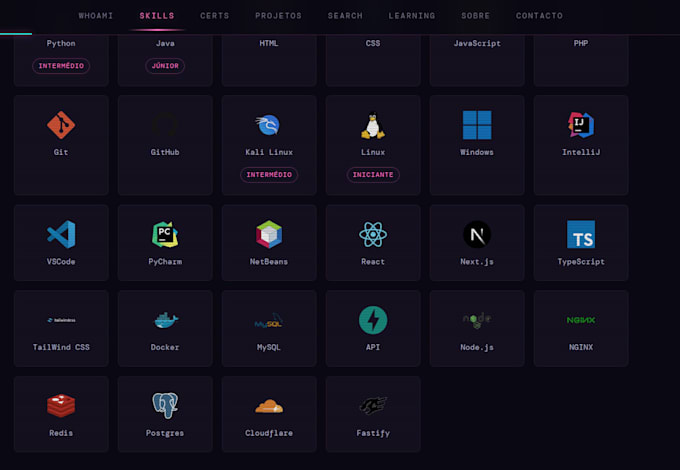Click the INTERMÉDIO badge under Python
This screenshot has width=680, height=470.
pos(61,66)
